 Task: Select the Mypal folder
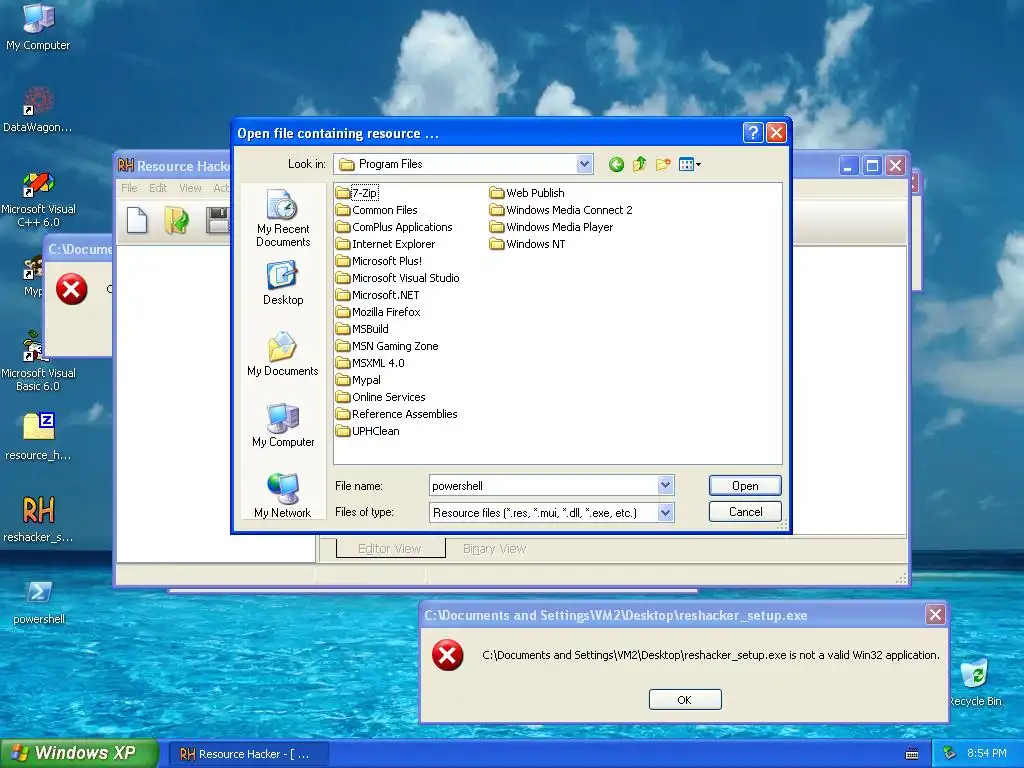click(359, 379)
